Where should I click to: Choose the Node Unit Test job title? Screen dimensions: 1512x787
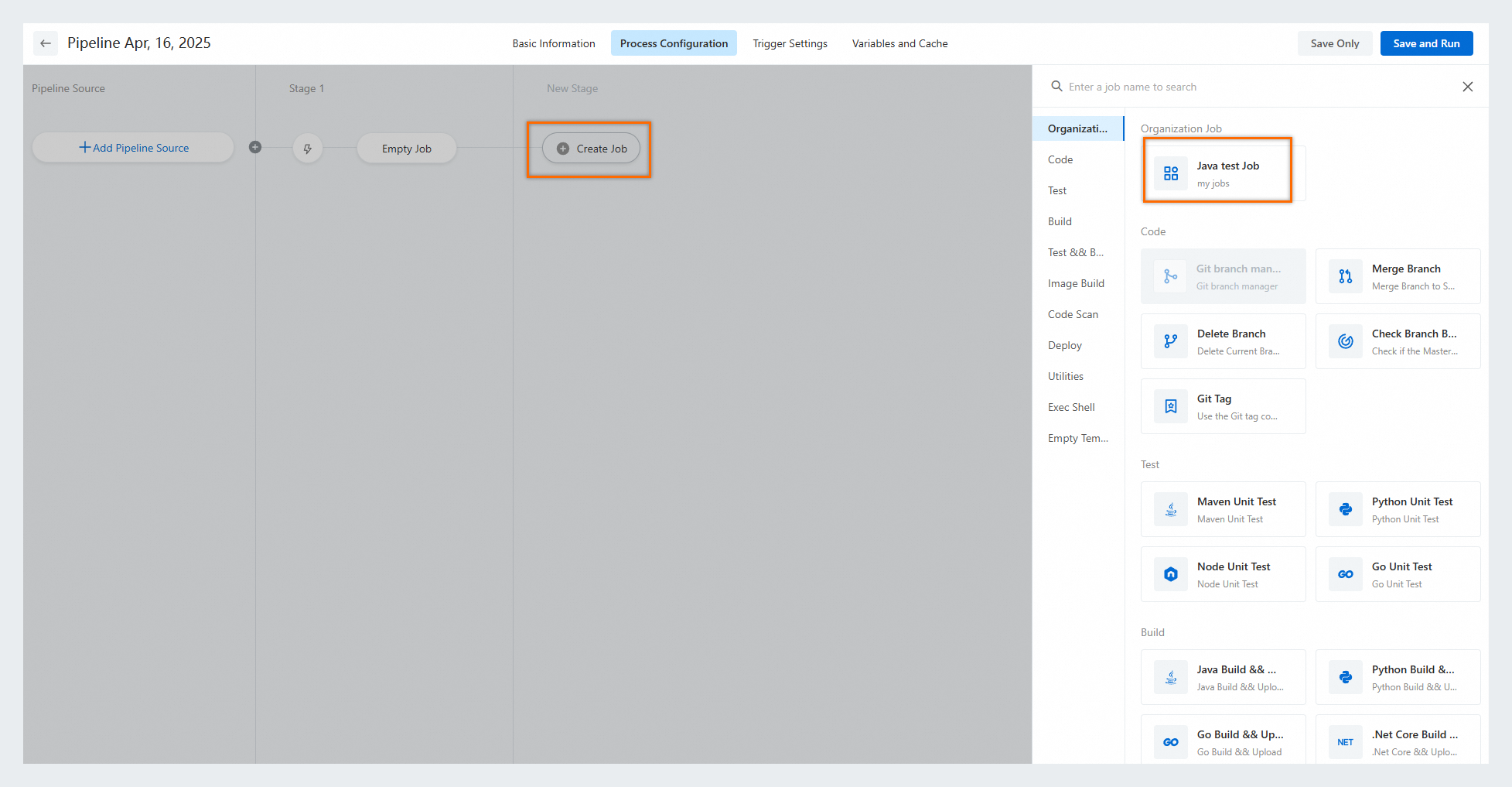pos(1234,566)
